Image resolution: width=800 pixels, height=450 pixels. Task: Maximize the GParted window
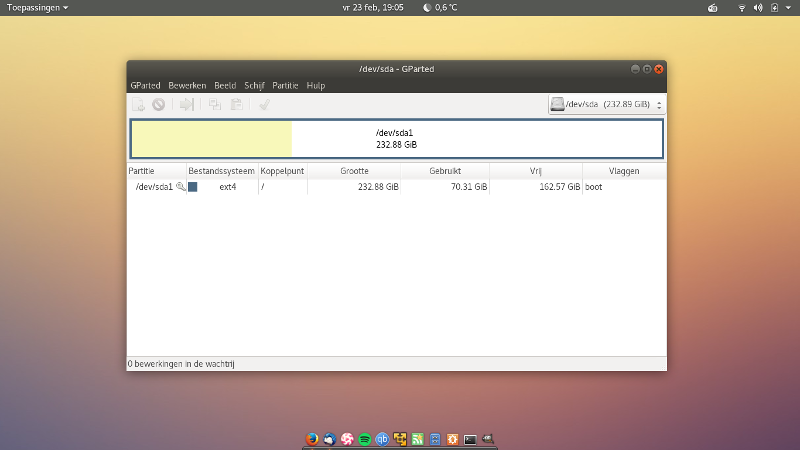tap(647, 69)
